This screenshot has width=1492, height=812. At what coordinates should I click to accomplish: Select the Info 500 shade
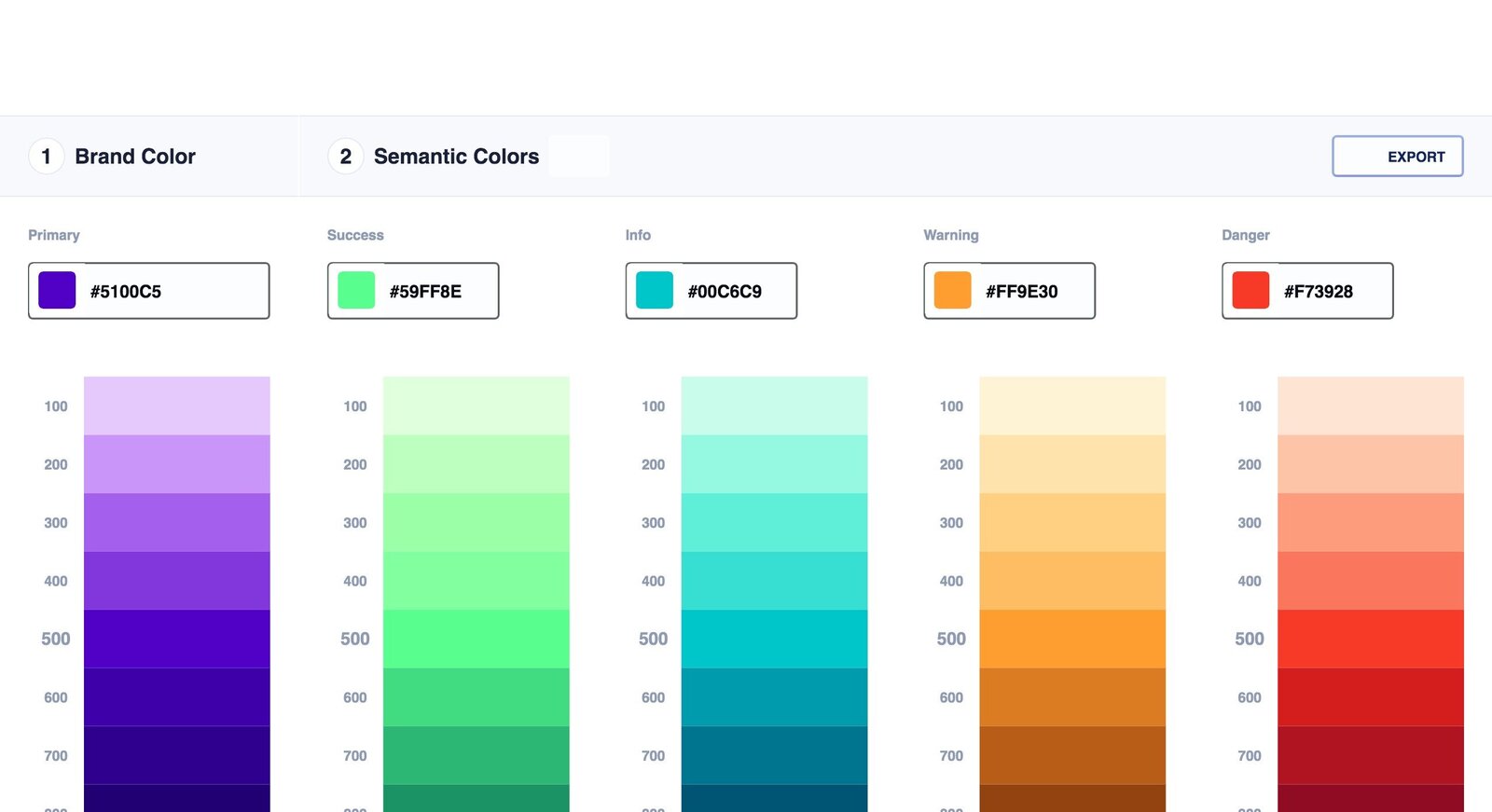pos(775,639)
